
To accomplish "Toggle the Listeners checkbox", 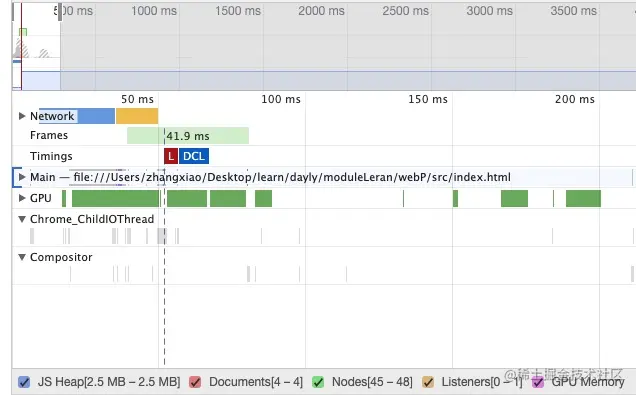I will tap(428, 382).
